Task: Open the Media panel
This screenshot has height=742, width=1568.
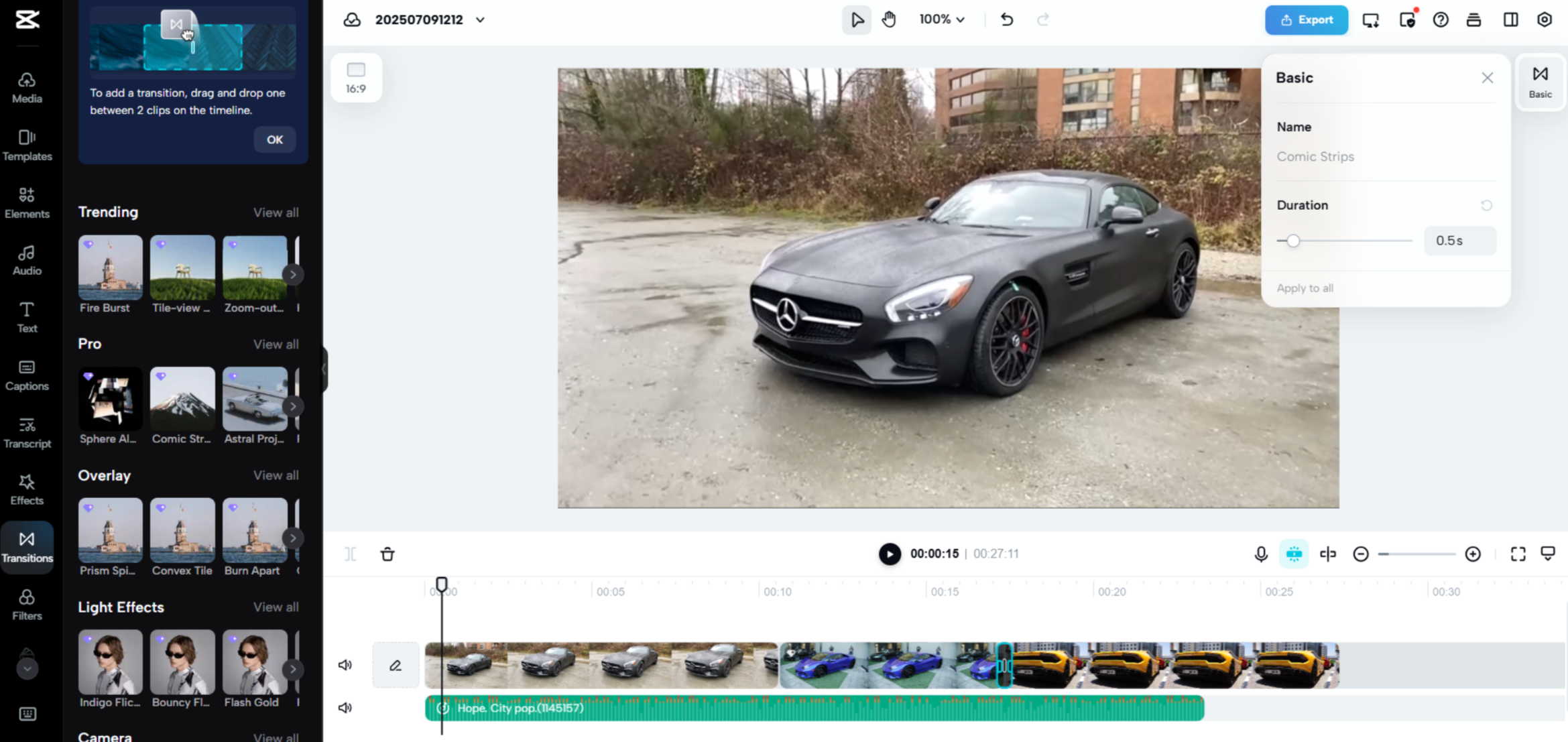Action: pos(26,88)
